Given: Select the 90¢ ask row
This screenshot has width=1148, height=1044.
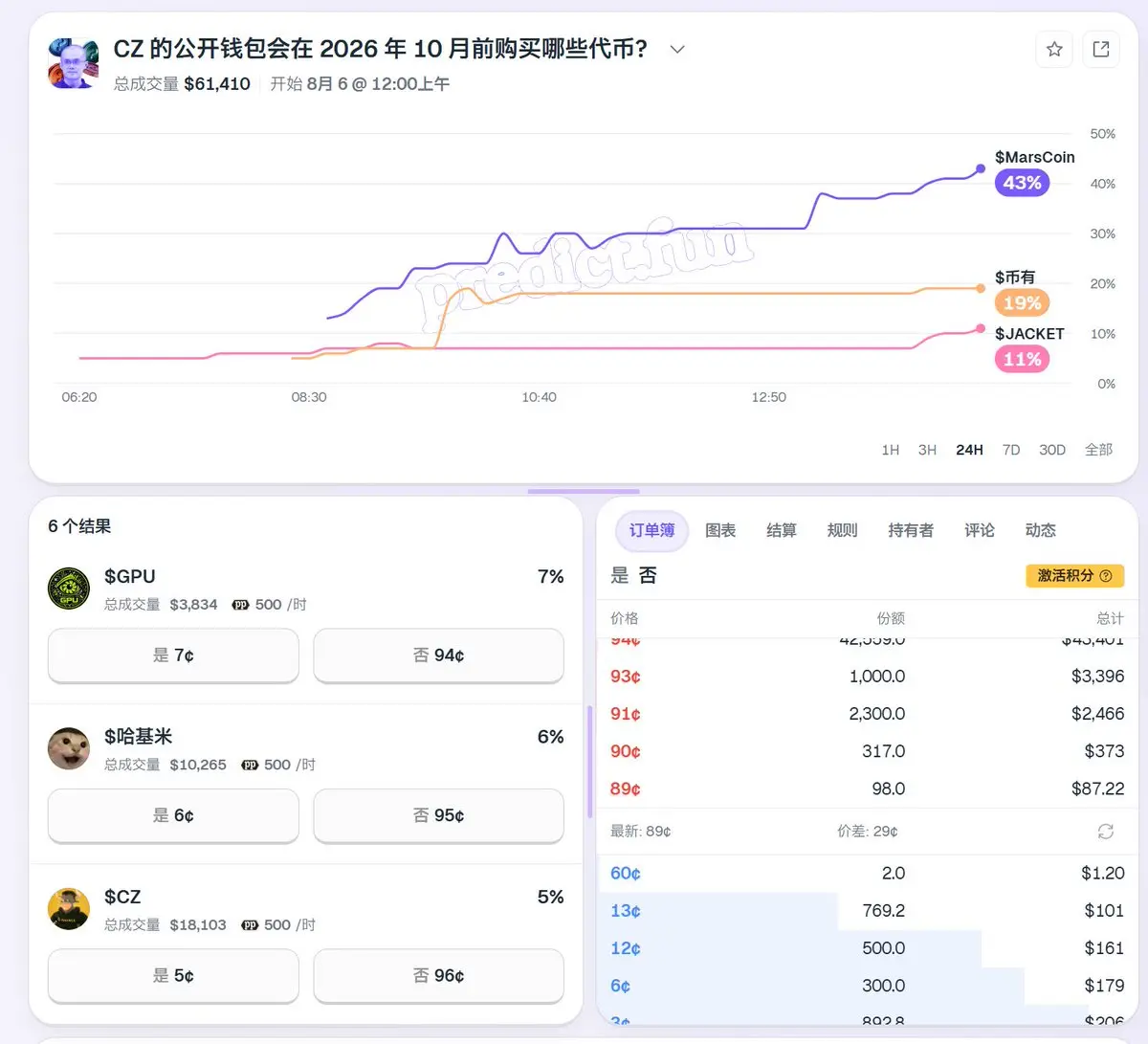Looking at the screenshot, I should pos(867,751).
